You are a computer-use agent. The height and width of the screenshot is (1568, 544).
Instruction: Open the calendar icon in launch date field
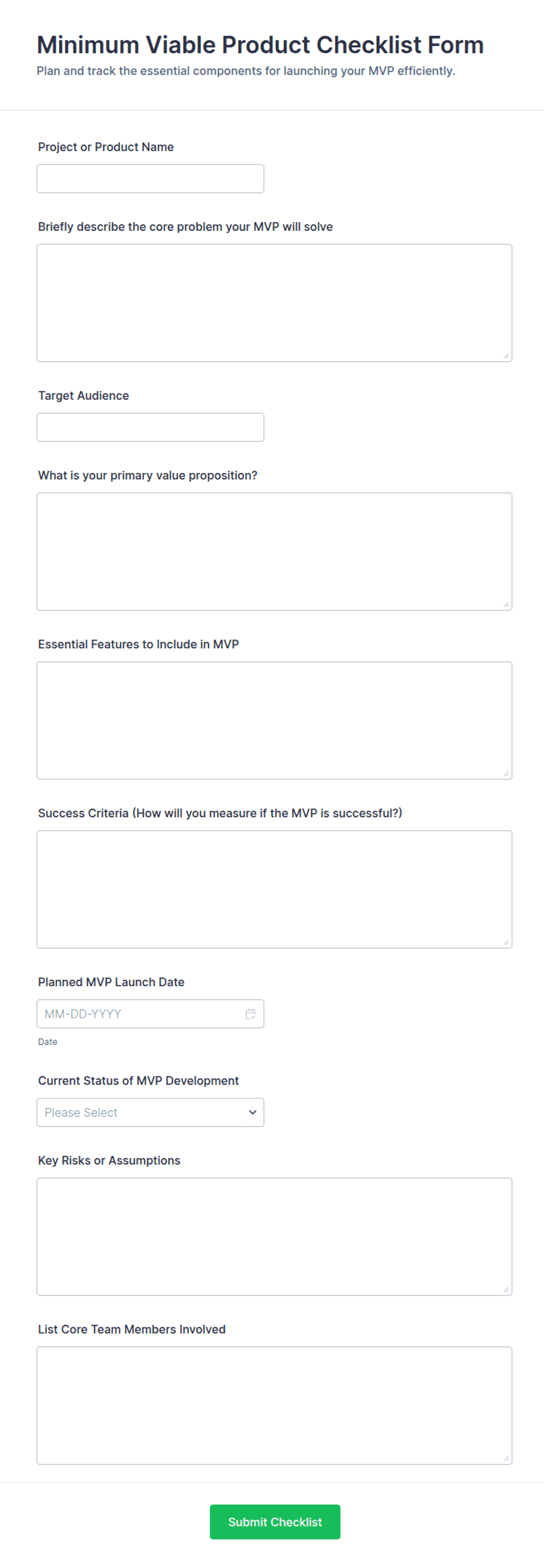pyautogui.click(x=250, y=1014)
